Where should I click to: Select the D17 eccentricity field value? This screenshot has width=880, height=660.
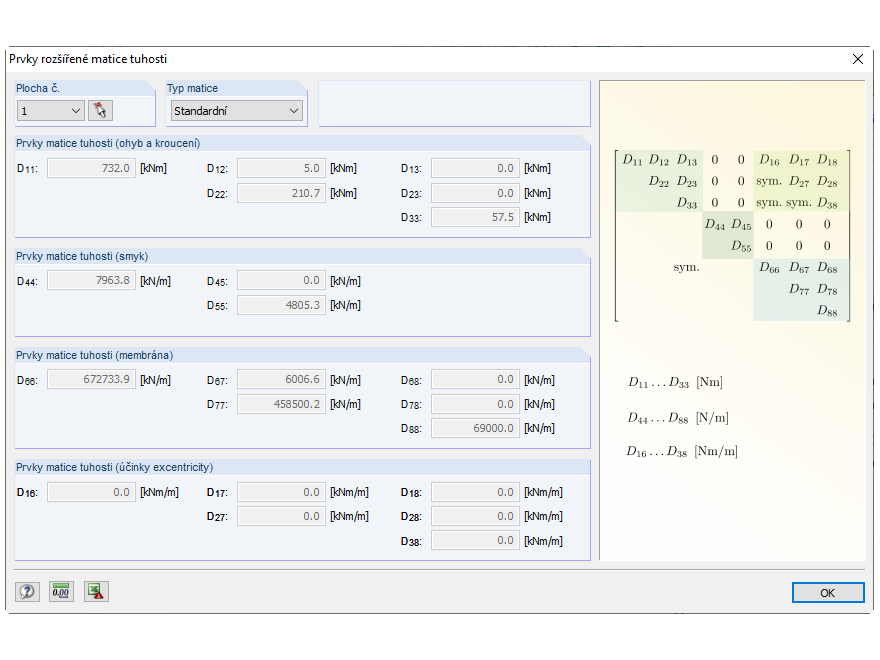pyautogui.click(x=281, y=492)
